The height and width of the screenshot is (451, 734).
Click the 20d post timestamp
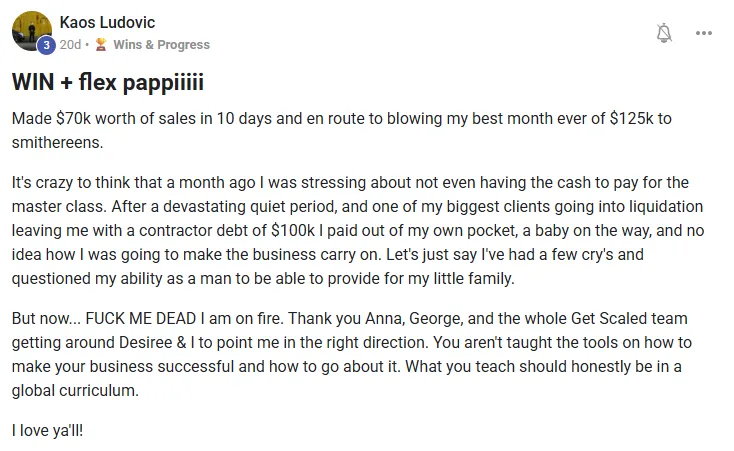pyautogui.click(x=70, y=44)
